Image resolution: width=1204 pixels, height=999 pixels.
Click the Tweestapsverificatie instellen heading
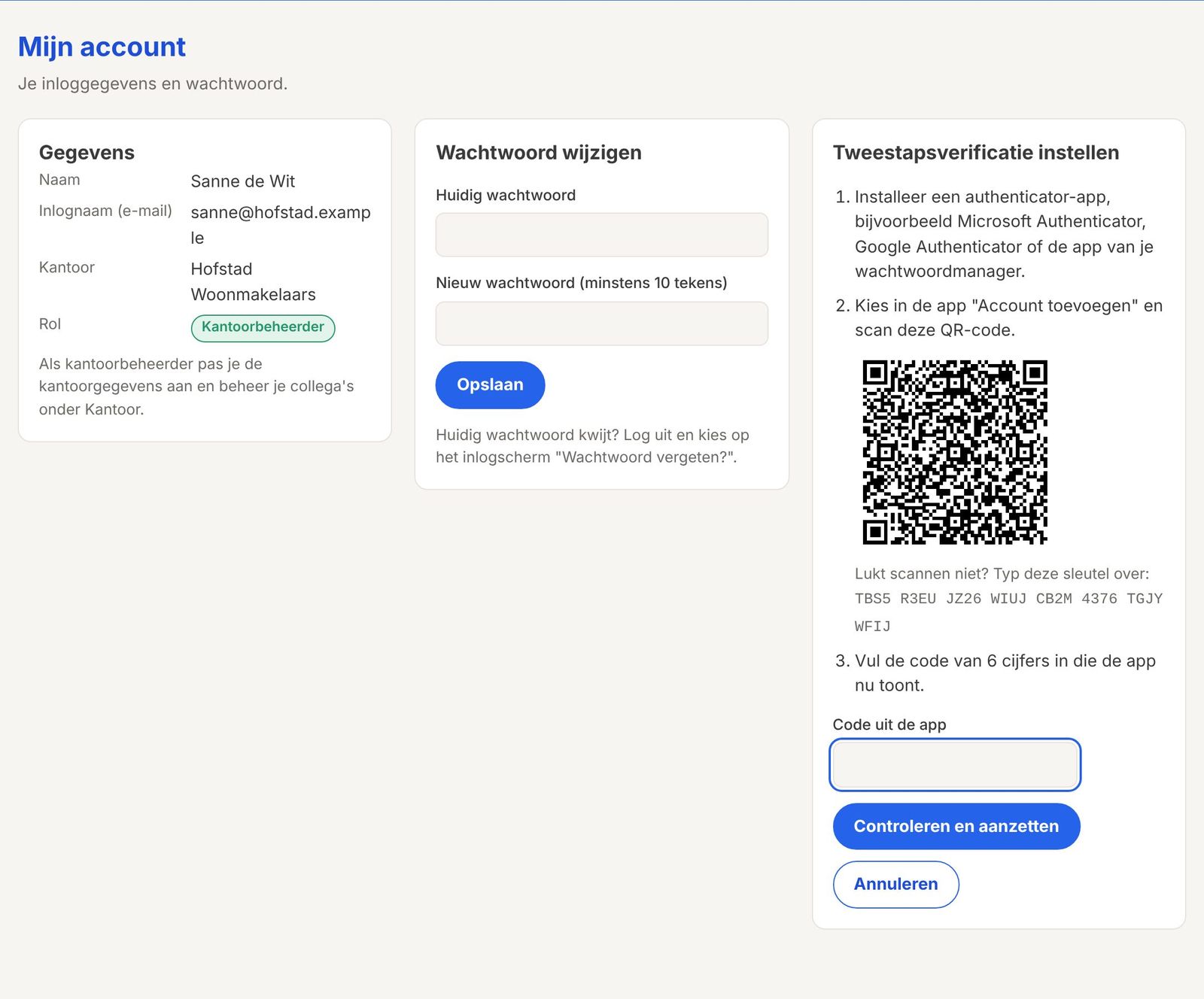pyautogui.click(x=976, y=153)
